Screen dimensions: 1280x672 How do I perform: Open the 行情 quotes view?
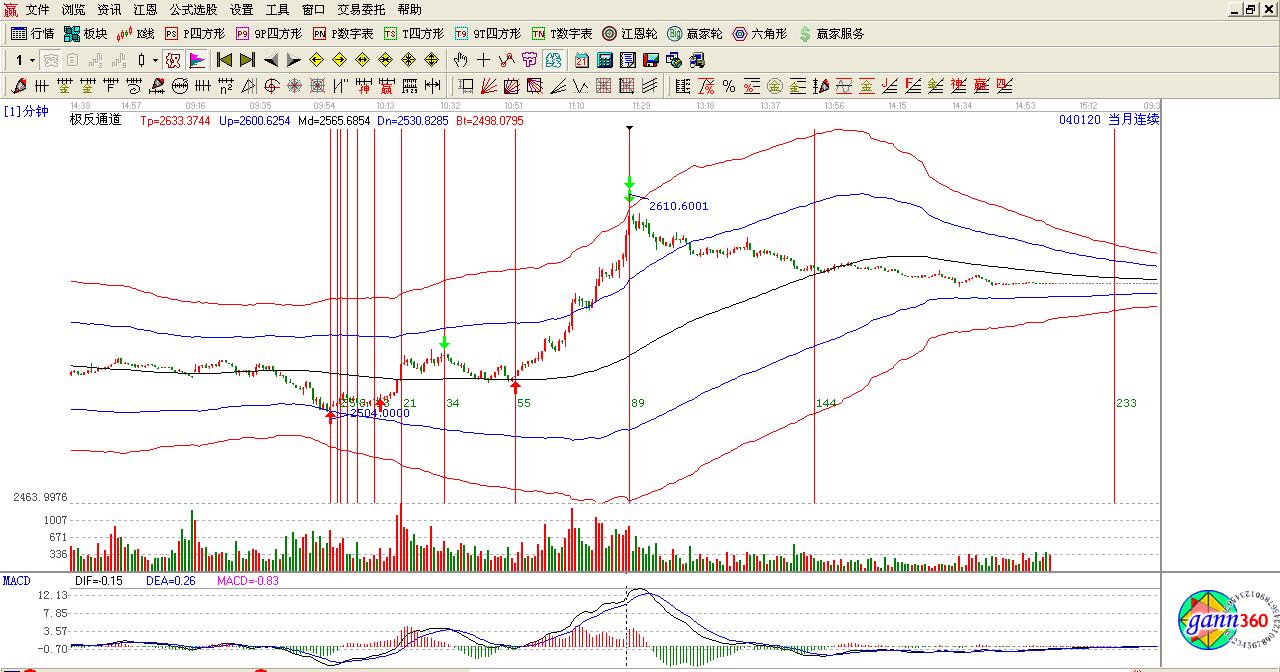(x=32, y=34)
